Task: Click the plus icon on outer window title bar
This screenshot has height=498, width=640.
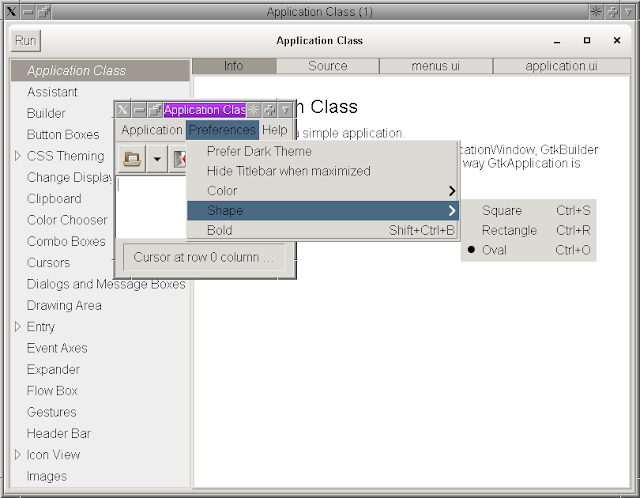Action: (x=612, y=12)
